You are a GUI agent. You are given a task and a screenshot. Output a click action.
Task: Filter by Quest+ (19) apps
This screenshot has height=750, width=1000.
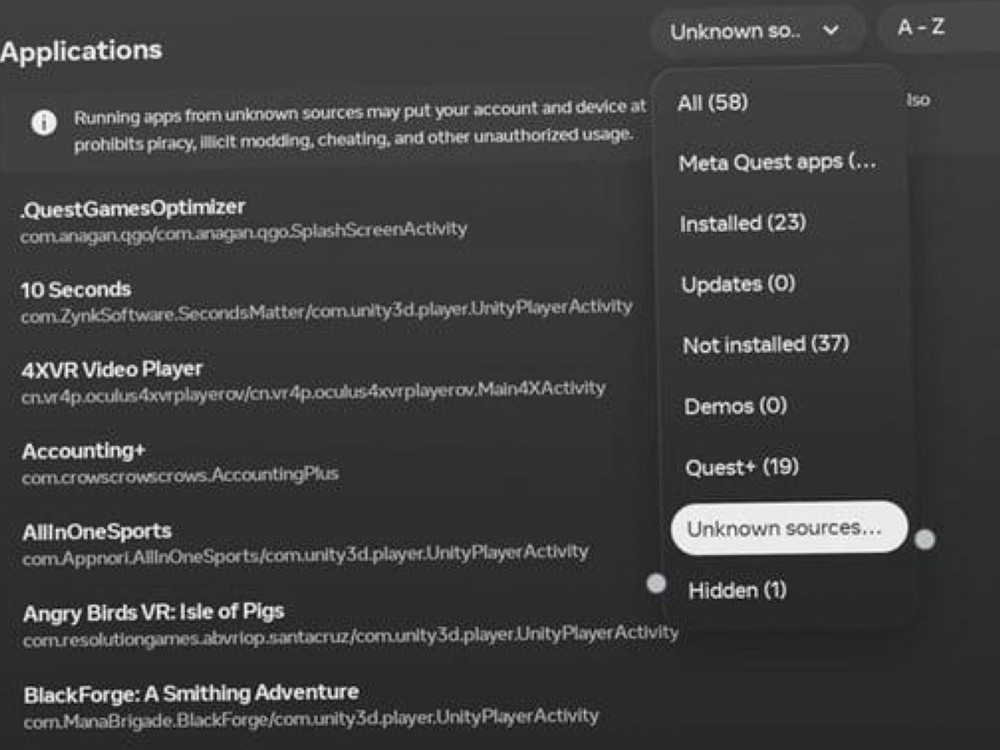click(x=741, y=467)
